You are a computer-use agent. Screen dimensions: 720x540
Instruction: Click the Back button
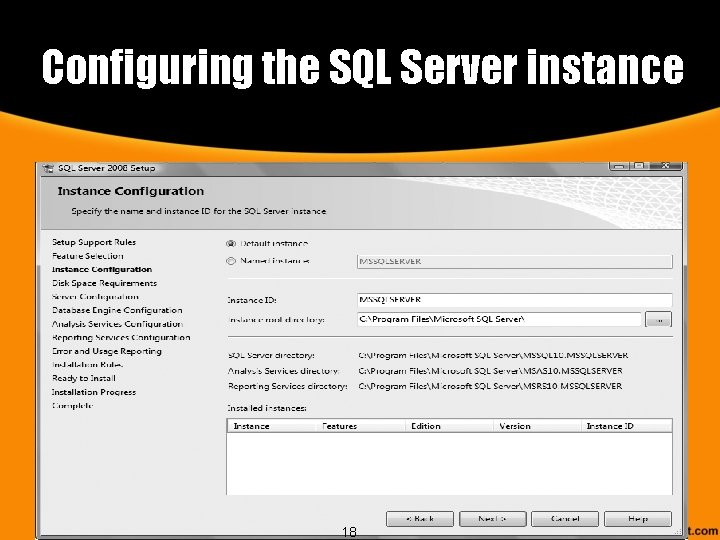tap(420, 519)
